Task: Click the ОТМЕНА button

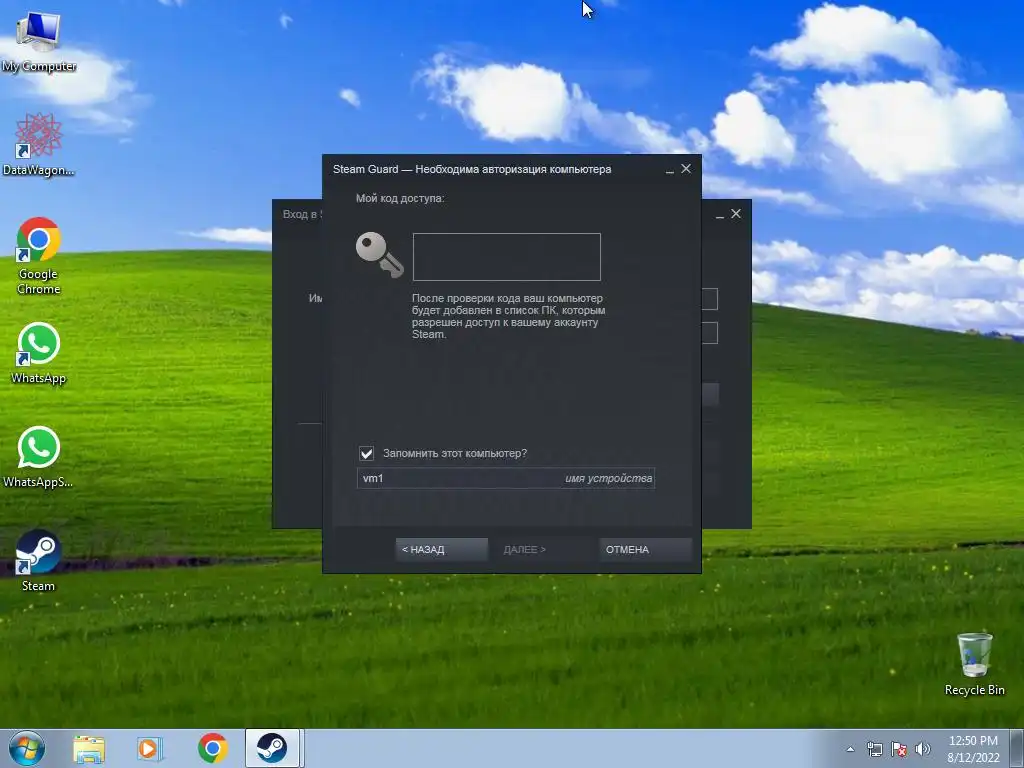Action: (x=645, y=549)
